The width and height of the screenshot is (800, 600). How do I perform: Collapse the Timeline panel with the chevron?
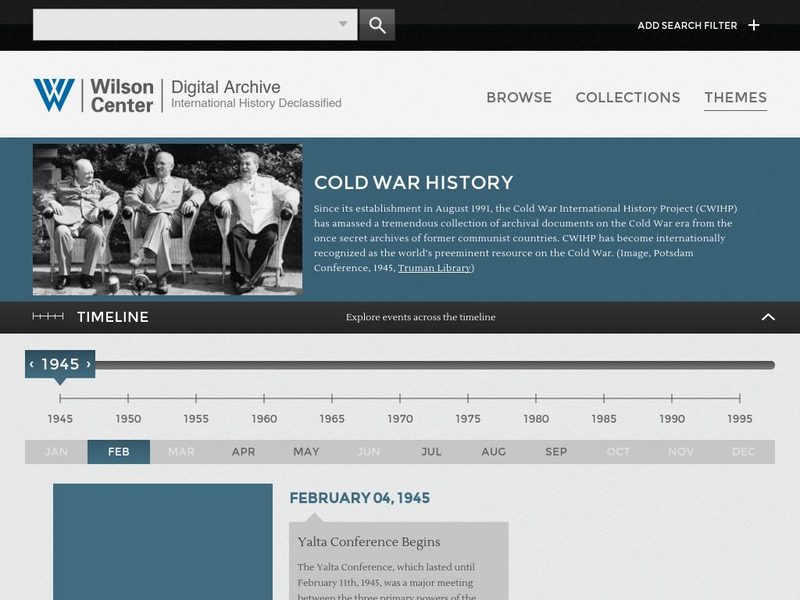[768, 317]
